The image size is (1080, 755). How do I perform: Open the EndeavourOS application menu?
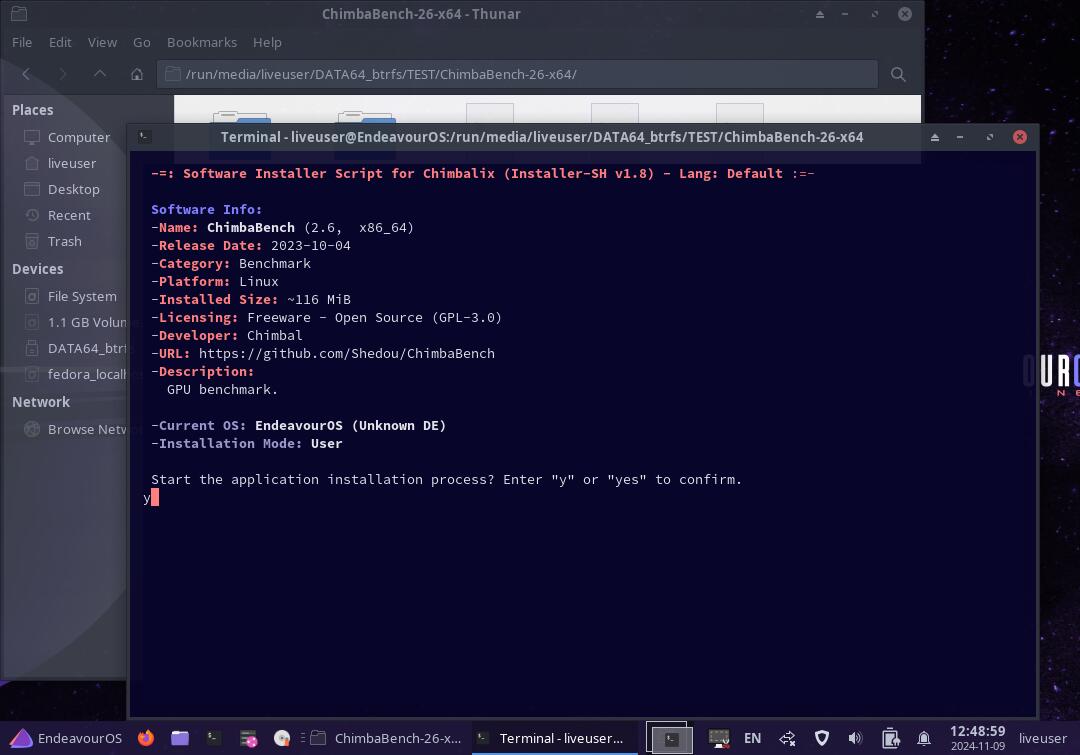click(x=66, y=738)
